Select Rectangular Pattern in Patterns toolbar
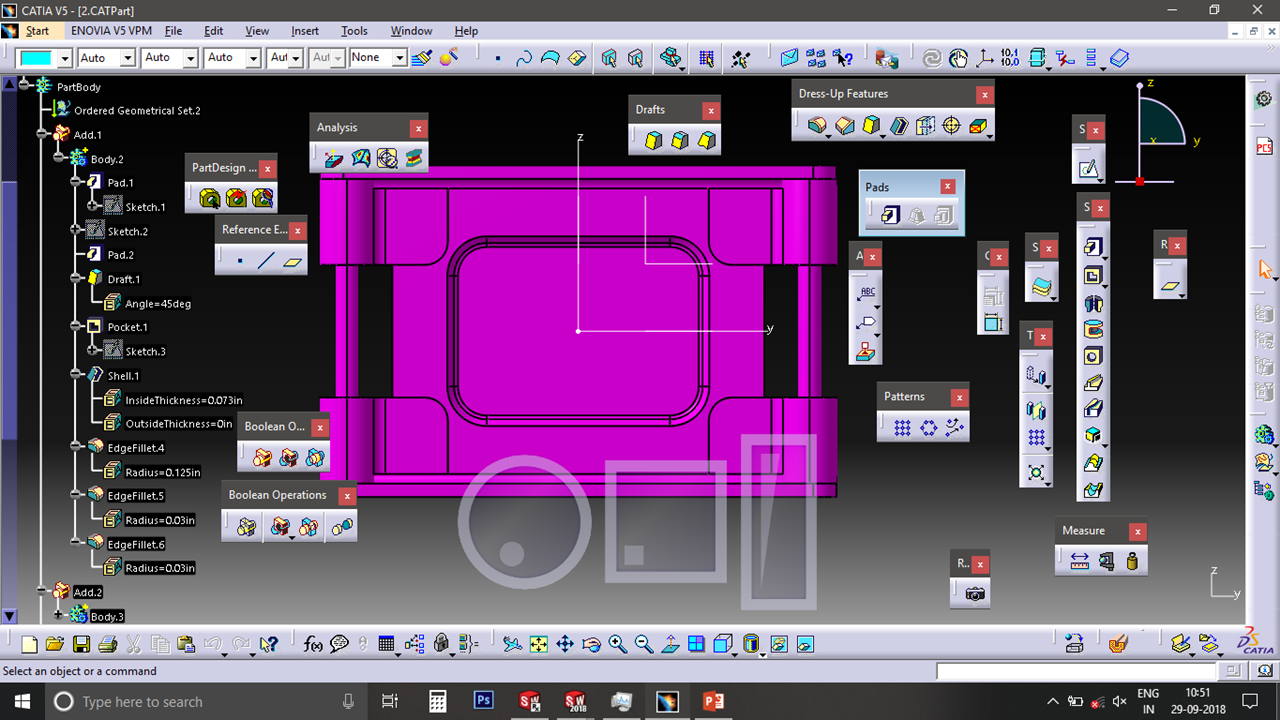This screenshot has height=720, width=1280. coord(902,428)
